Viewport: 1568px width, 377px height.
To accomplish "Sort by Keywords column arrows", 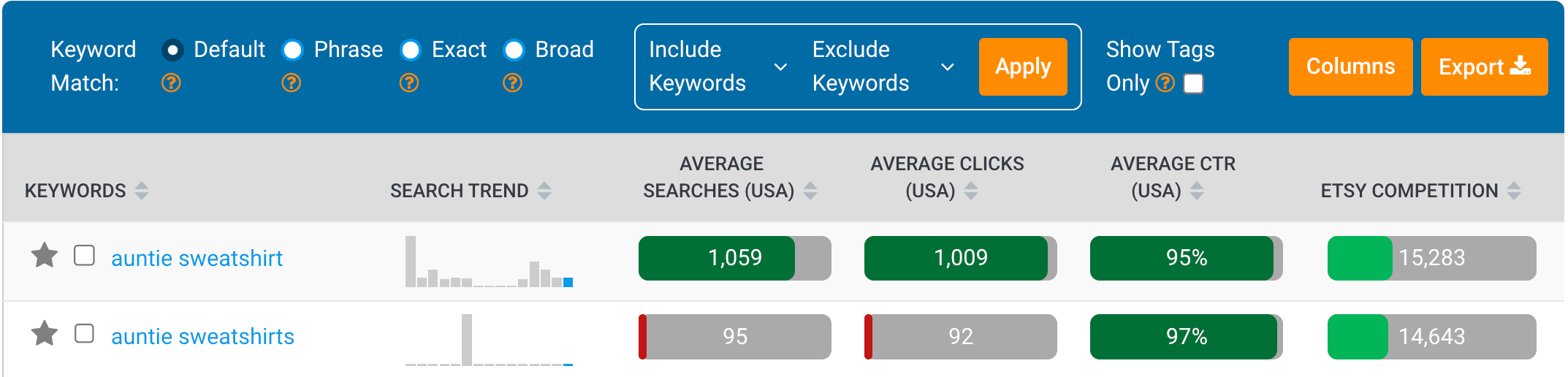I will point(142,191).
